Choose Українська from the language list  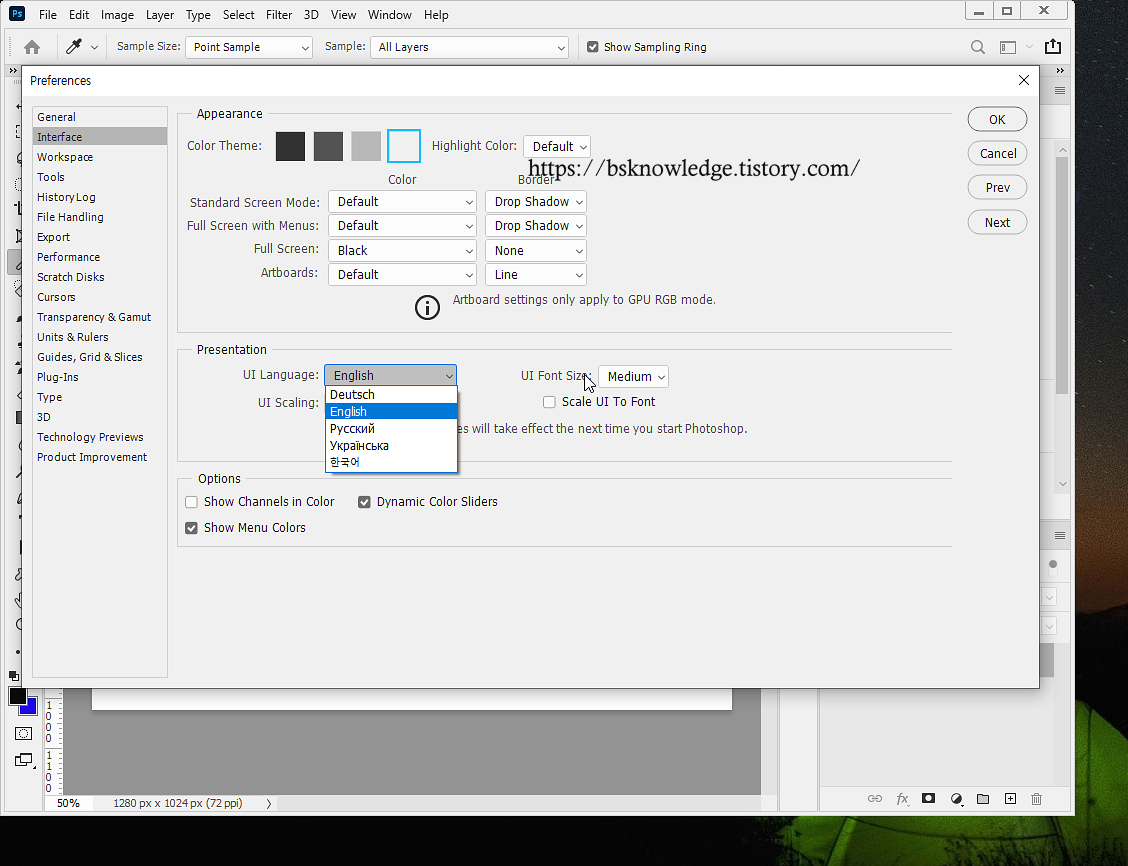(x=391, y=446)
